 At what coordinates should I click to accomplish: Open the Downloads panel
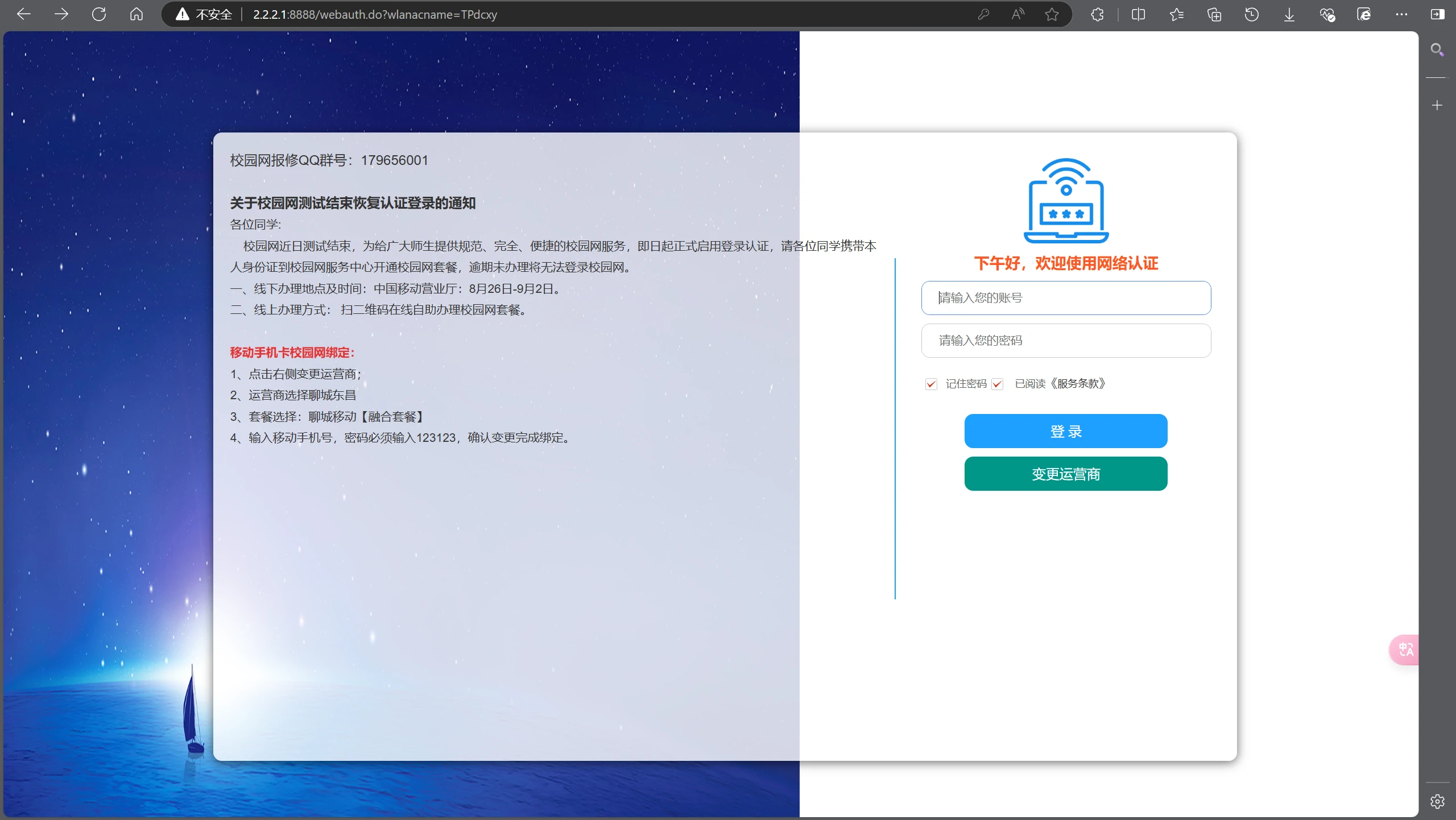tap(1288, 14)
